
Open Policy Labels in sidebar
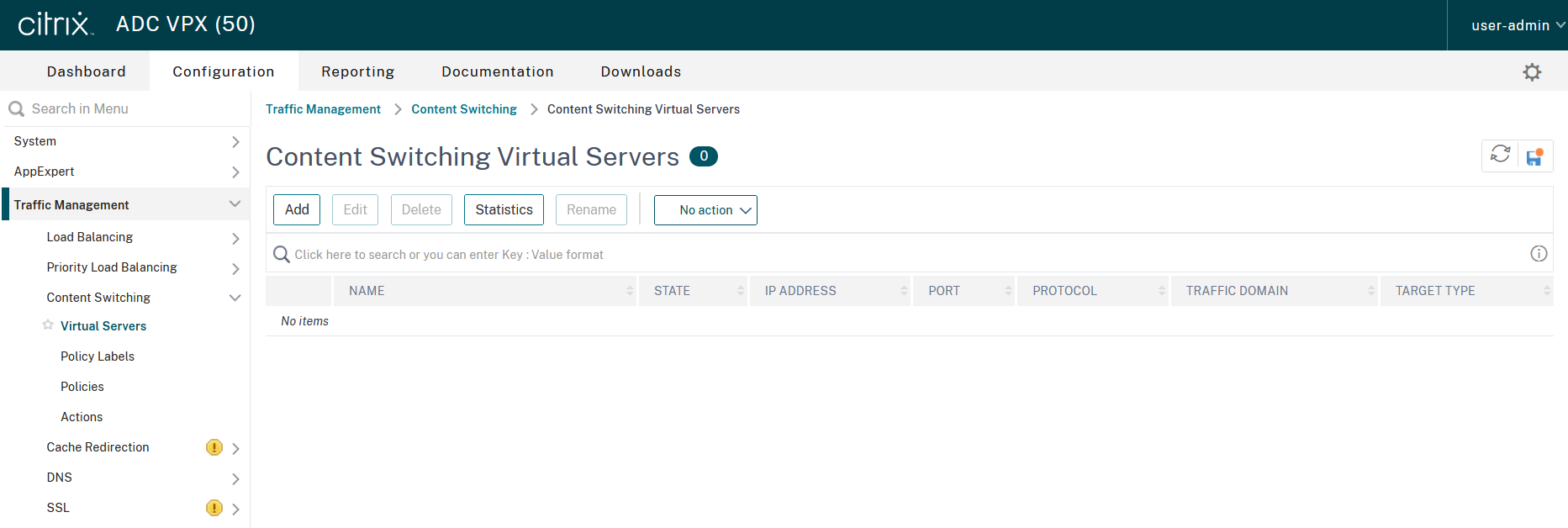pyautogui.click(x=98, y=356)
